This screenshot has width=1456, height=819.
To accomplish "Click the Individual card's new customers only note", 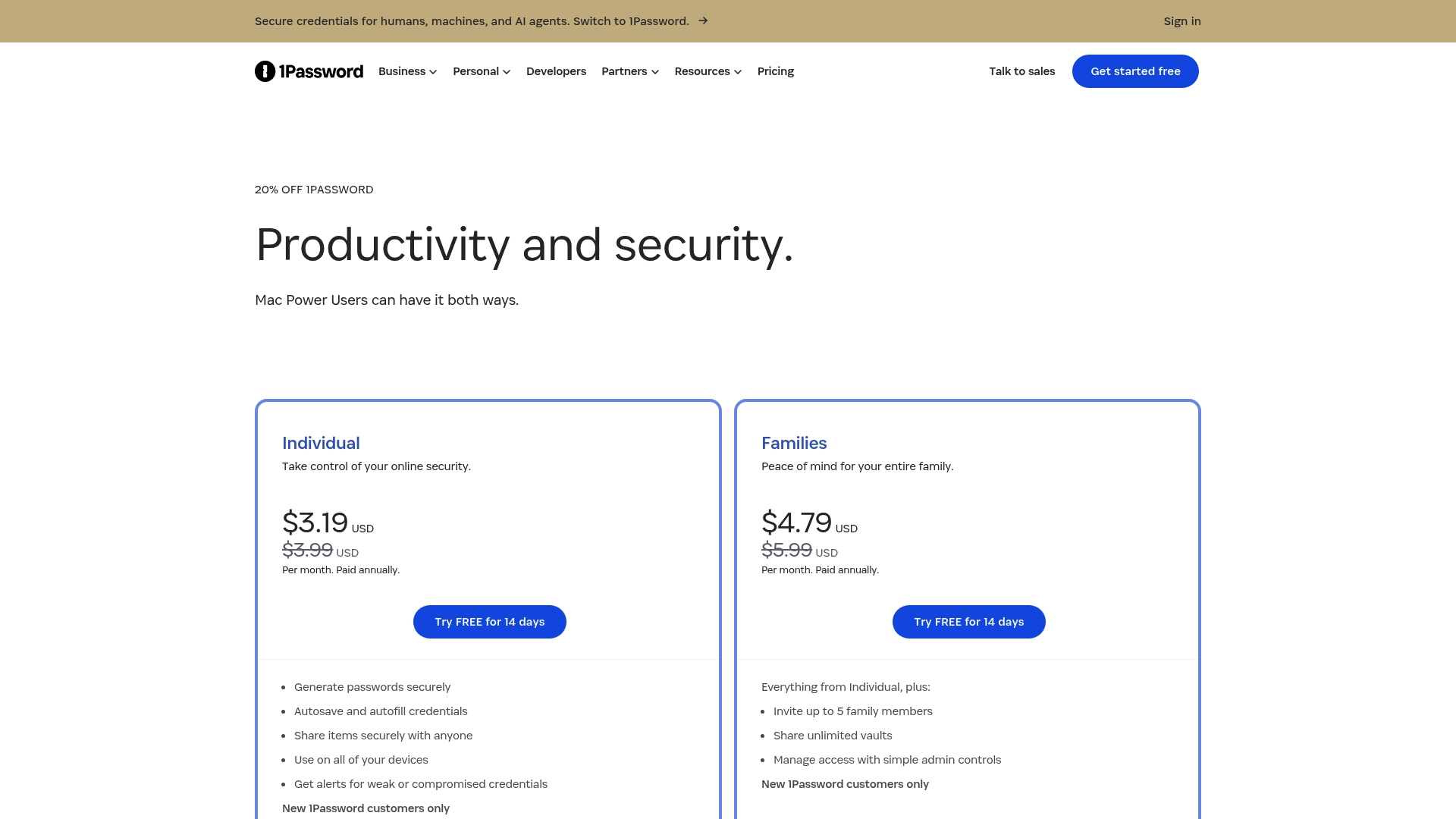I will click(x=366, y=808).
